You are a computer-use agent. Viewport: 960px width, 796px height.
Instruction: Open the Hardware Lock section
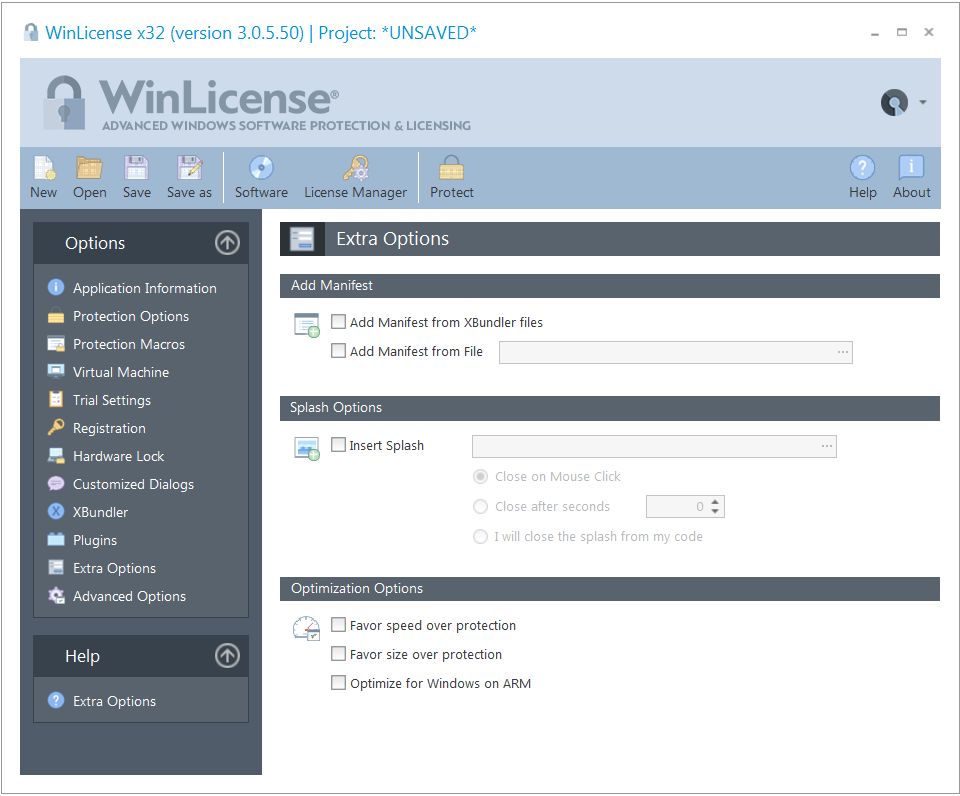(118, 456)
